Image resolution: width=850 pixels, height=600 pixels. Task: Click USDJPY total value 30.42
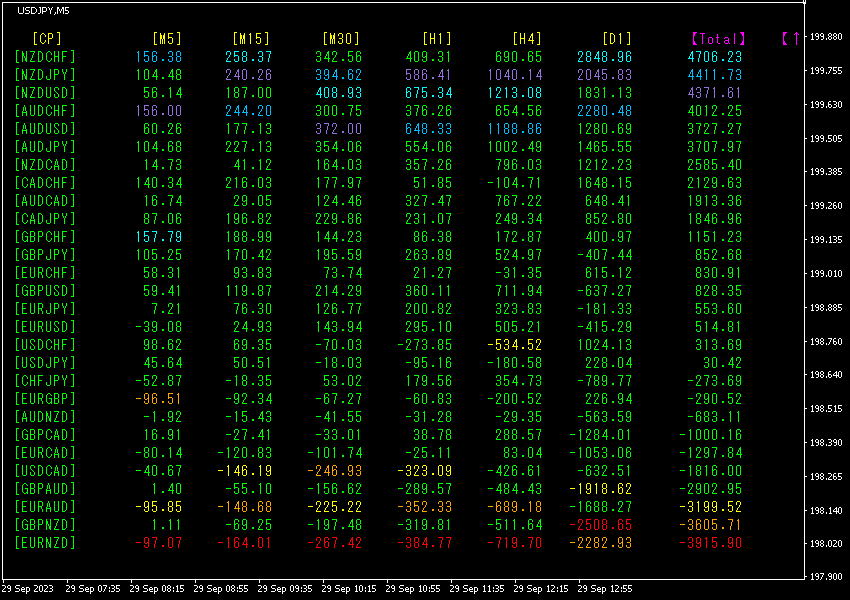coord(722,363)
